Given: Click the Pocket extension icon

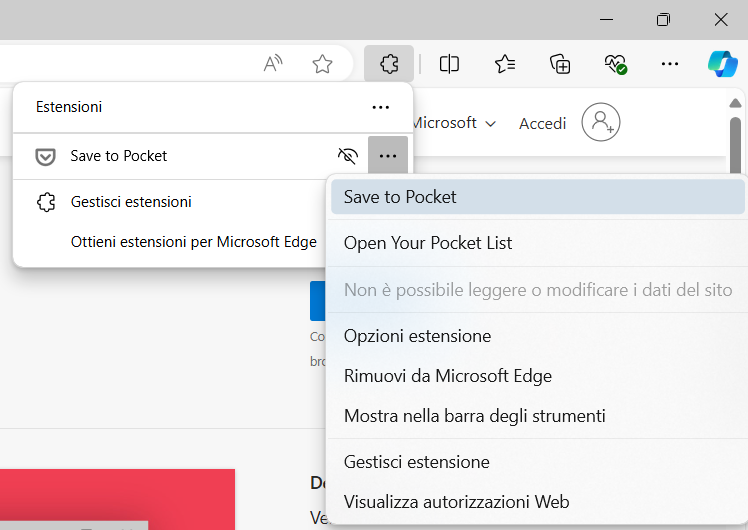Looking at the screenshot, I should [x=45, y=156].
